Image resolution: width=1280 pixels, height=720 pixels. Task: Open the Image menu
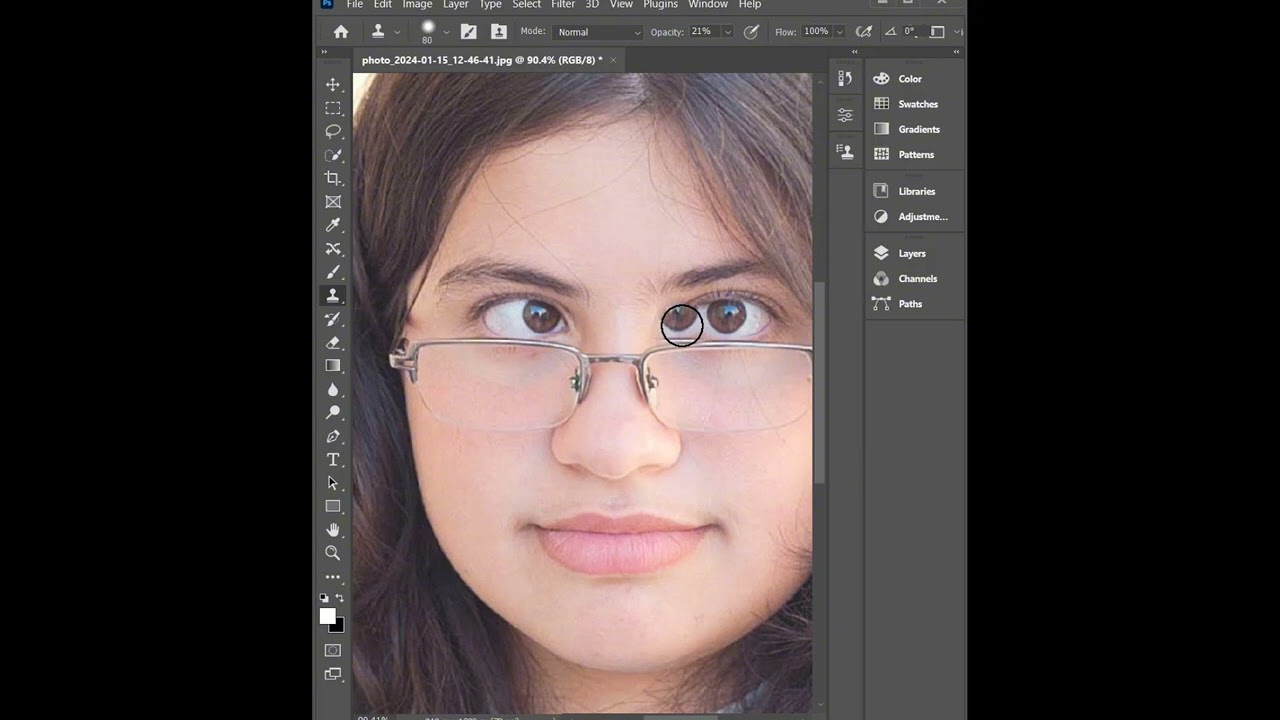tap(417, 5)
